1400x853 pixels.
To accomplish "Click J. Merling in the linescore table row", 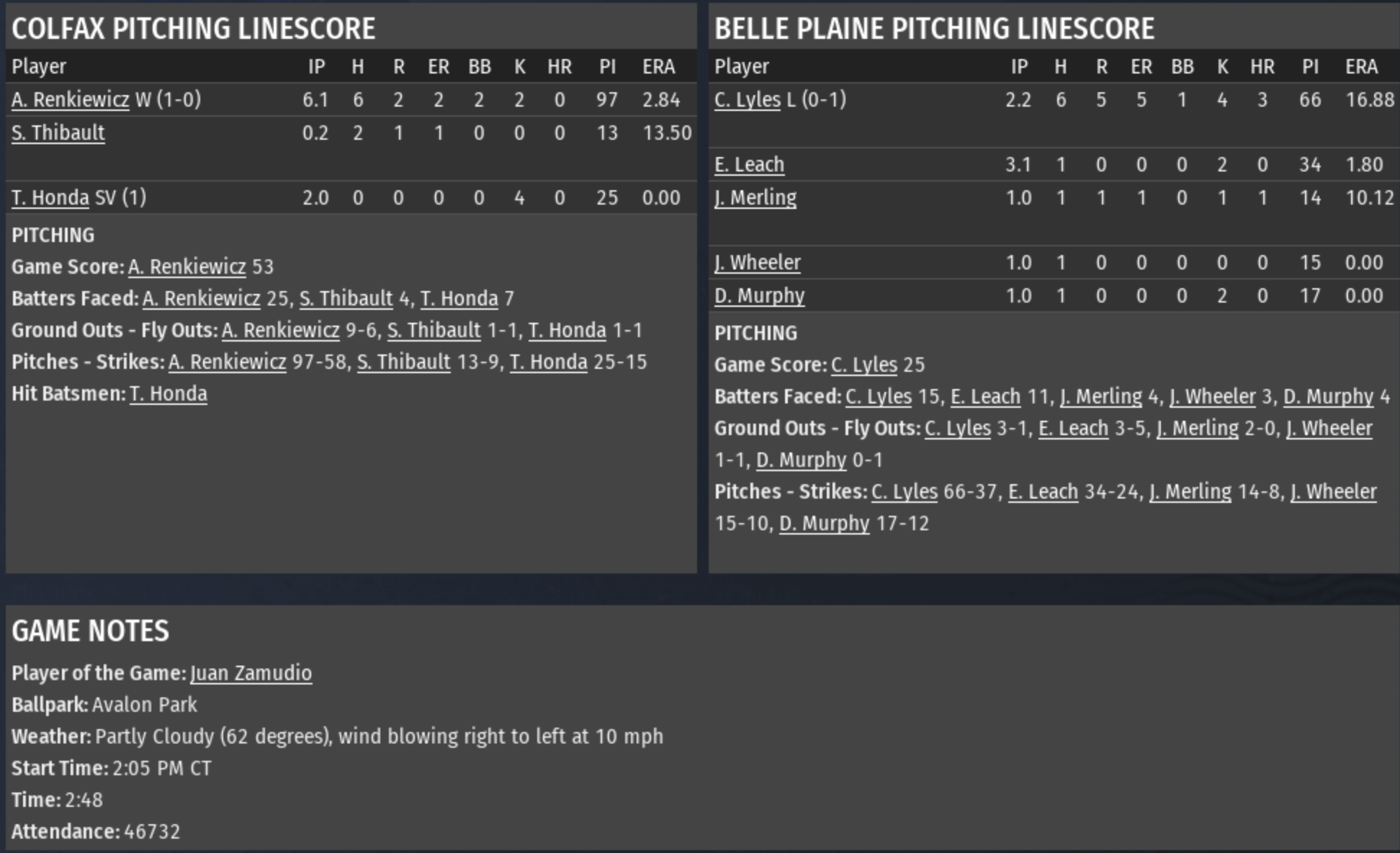I will pyautogui.click(x=755, y=197).
